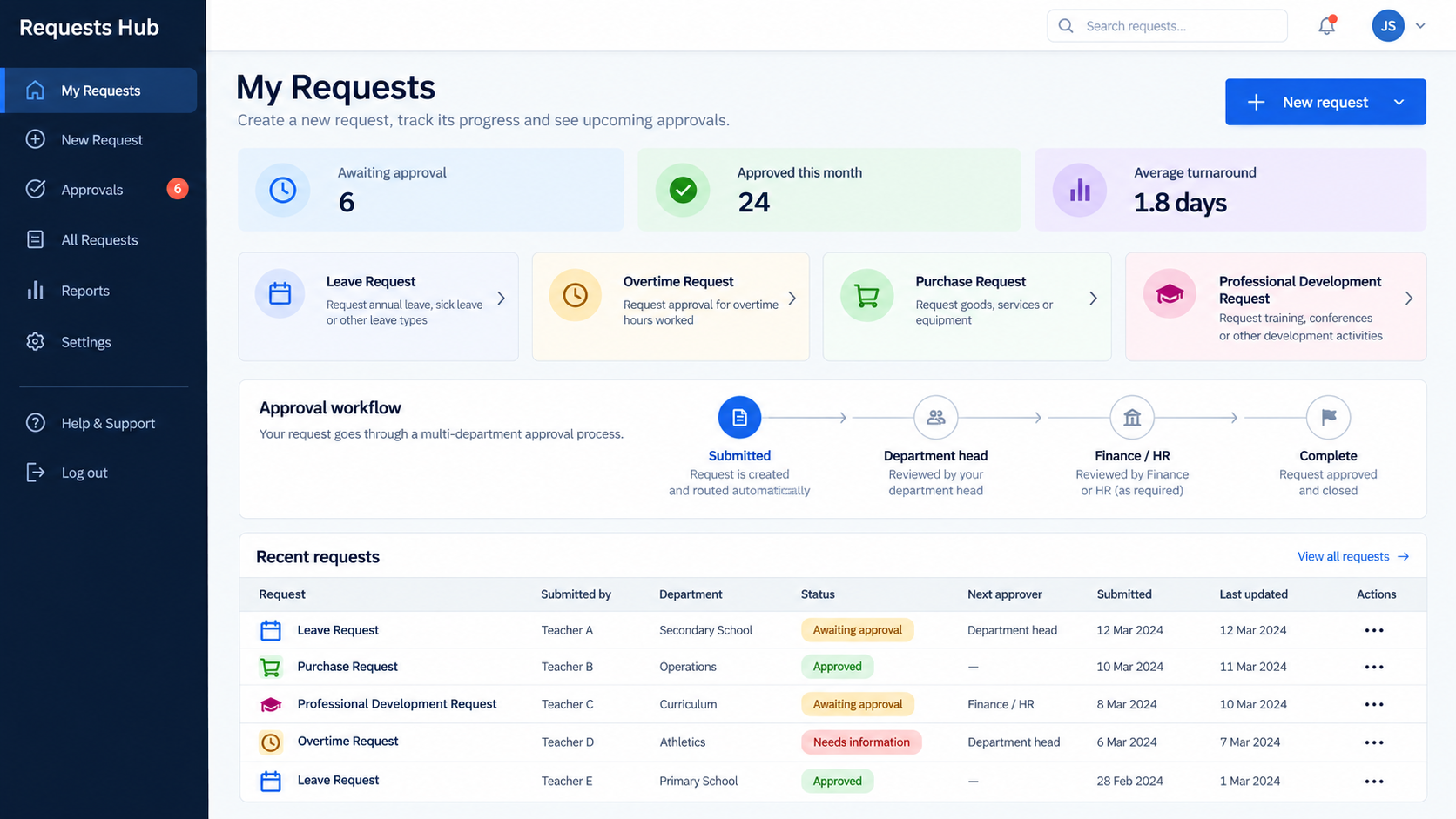
Task: Click the Log out icon
Action: [x=35, y=473]
